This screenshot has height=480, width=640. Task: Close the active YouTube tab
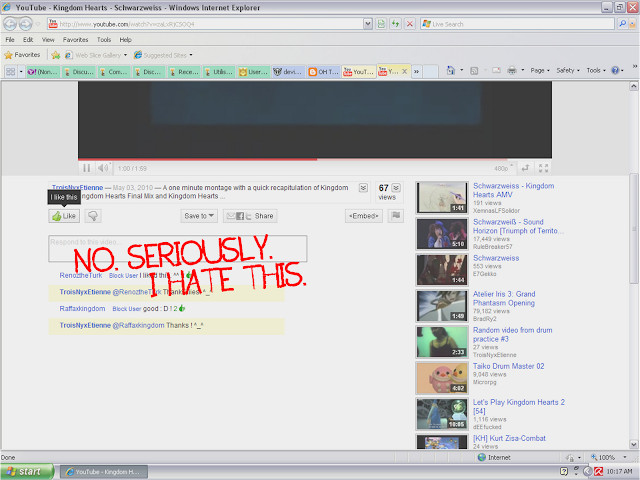point(404,71)
